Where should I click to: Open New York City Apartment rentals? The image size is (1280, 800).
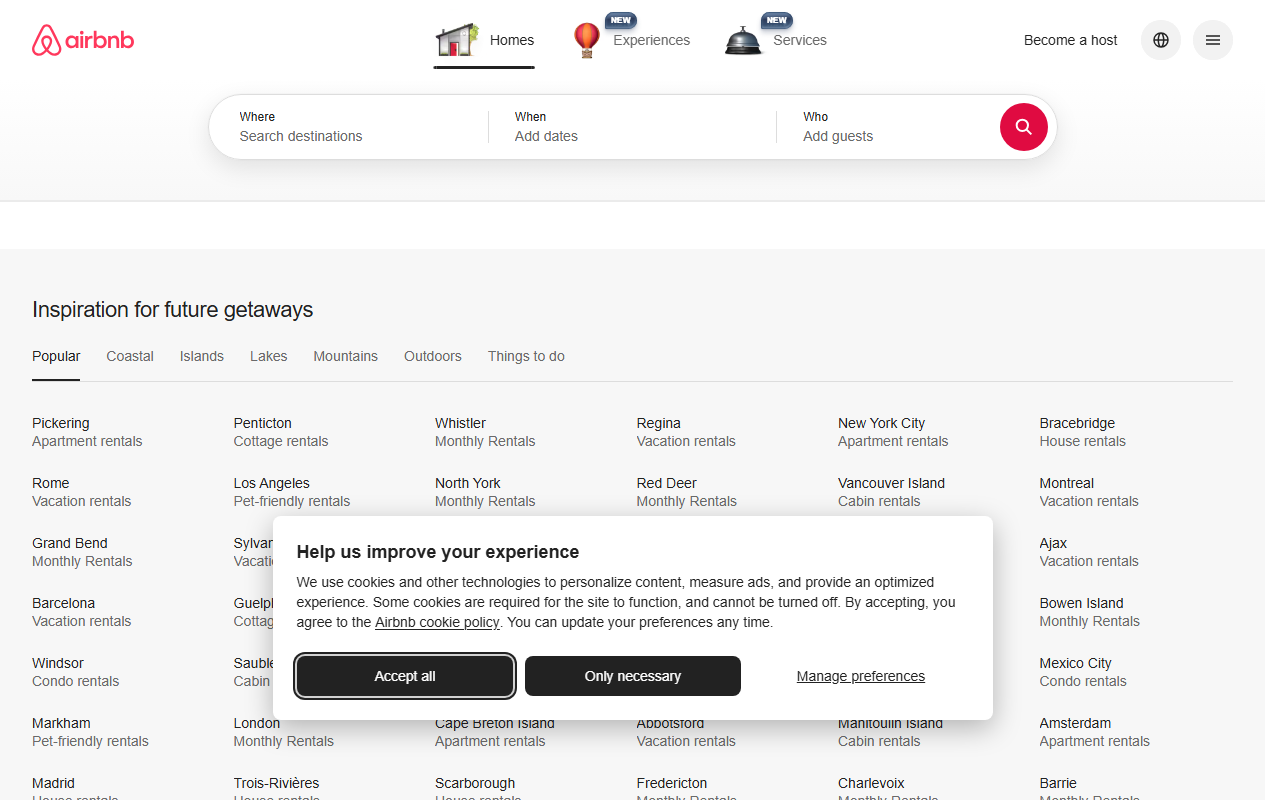(893, 432)
